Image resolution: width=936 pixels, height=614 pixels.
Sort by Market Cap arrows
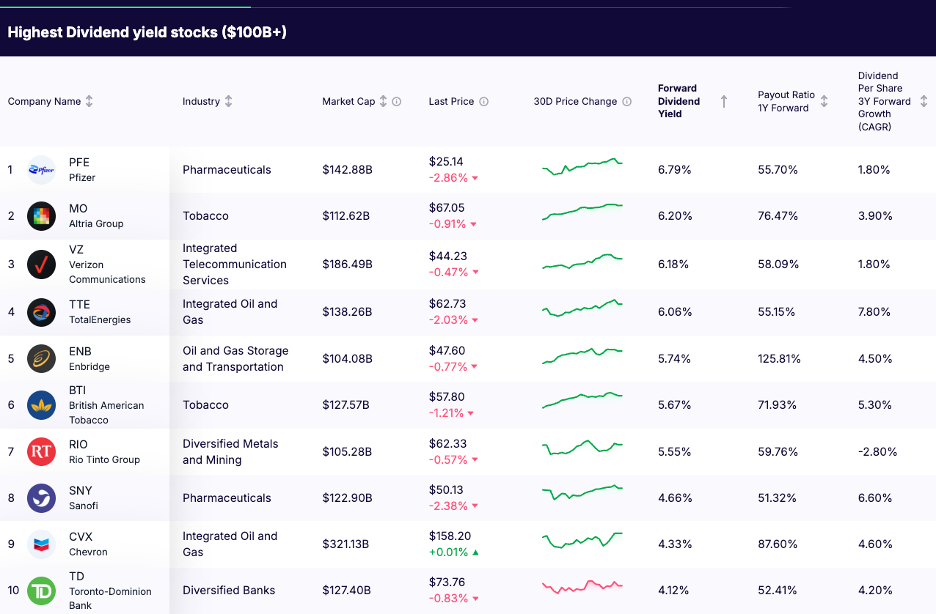383,101
